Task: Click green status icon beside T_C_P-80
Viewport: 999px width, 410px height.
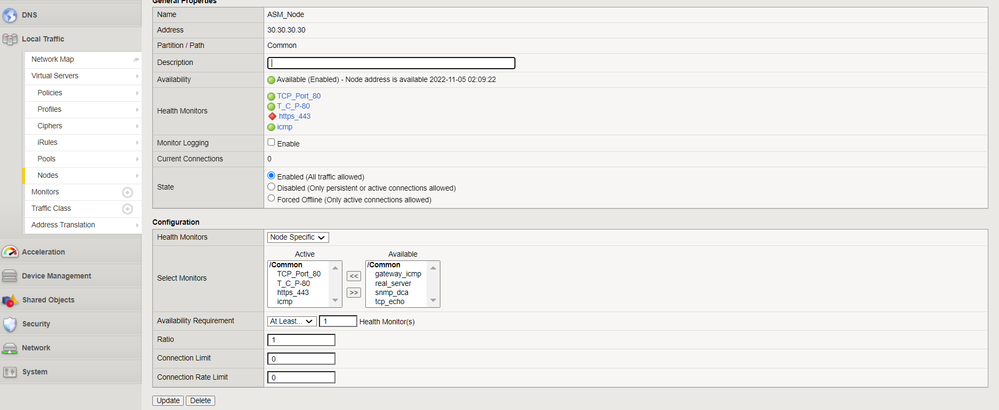Action: (271, 106)
